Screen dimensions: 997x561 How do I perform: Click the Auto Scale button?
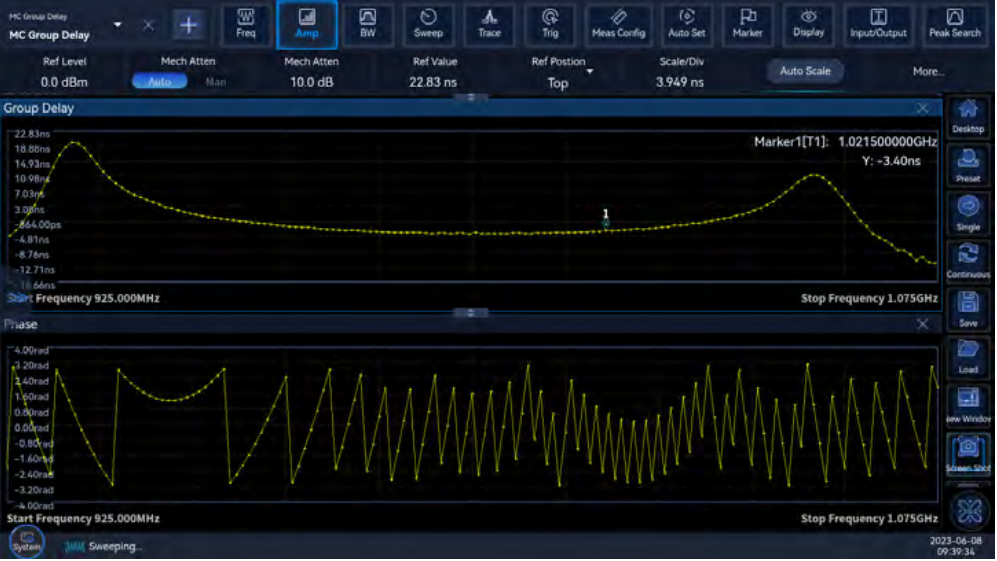pyautogui.click(x=805, y=71)
